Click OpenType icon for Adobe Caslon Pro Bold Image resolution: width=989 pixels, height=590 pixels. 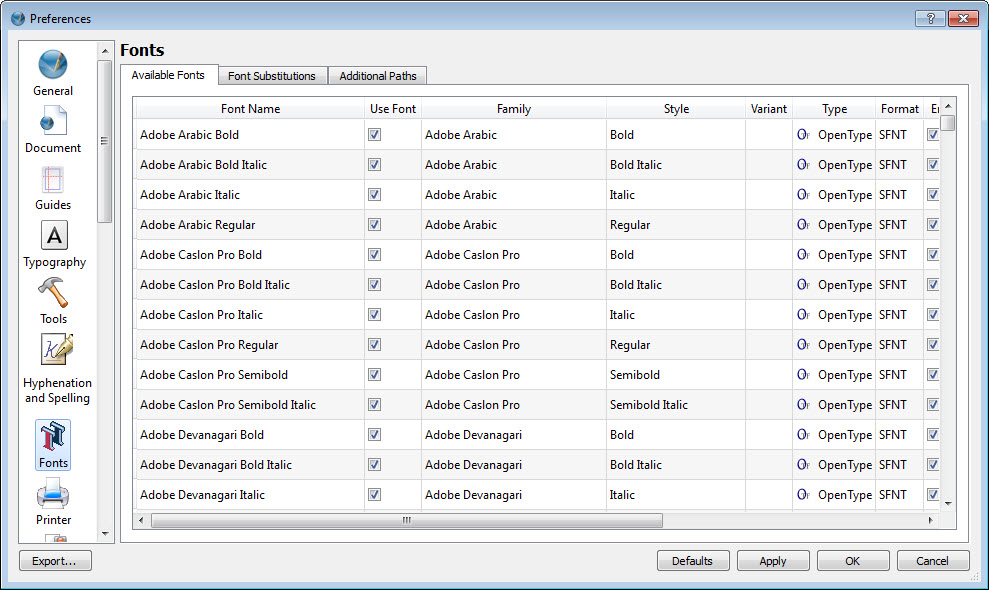pos(803,254)
